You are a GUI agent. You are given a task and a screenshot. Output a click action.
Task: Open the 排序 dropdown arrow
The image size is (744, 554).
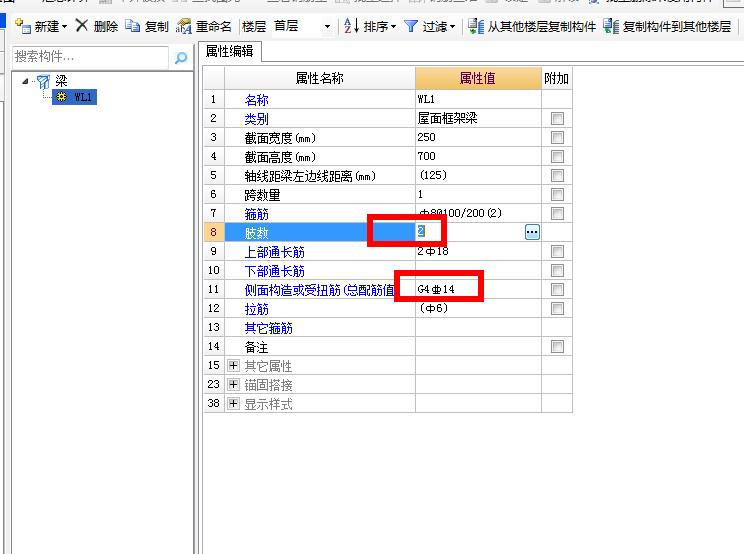click(394, 27)
